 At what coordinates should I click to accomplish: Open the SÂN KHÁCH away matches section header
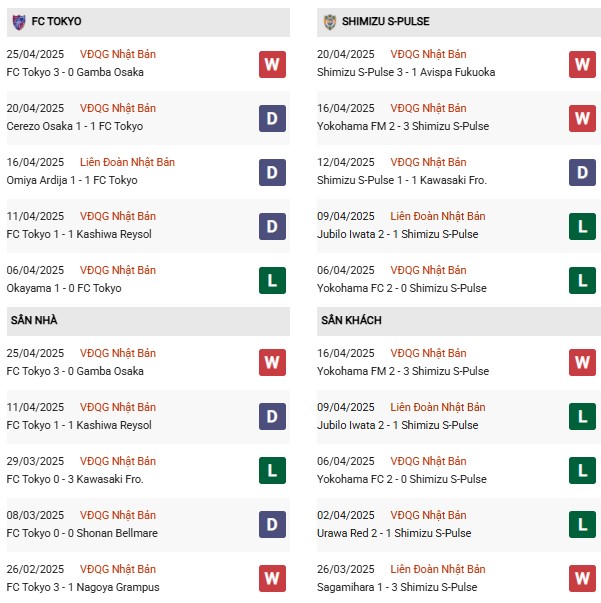tap(351, 320)
